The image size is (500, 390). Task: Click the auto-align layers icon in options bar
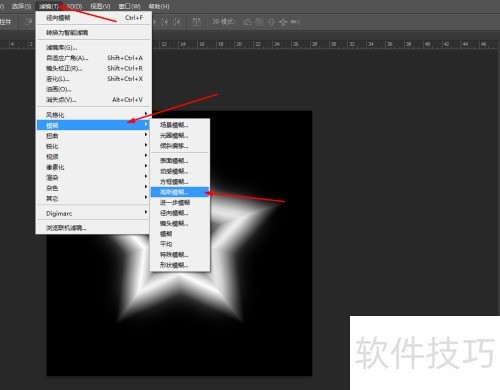click(x=197, y=22)
